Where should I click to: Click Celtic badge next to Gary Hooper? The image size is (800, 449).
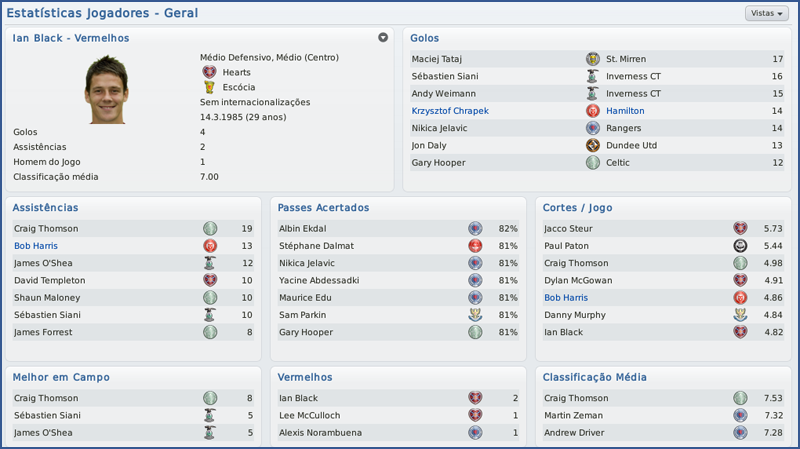[x=592, y=162]
